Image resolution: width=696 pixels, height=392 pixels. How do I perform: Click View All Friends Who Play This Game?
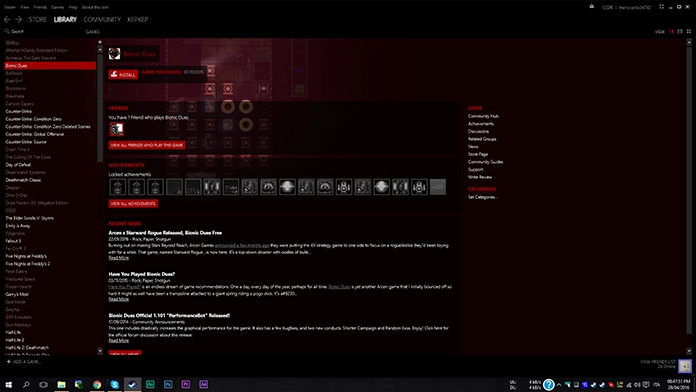pos(147,145)
